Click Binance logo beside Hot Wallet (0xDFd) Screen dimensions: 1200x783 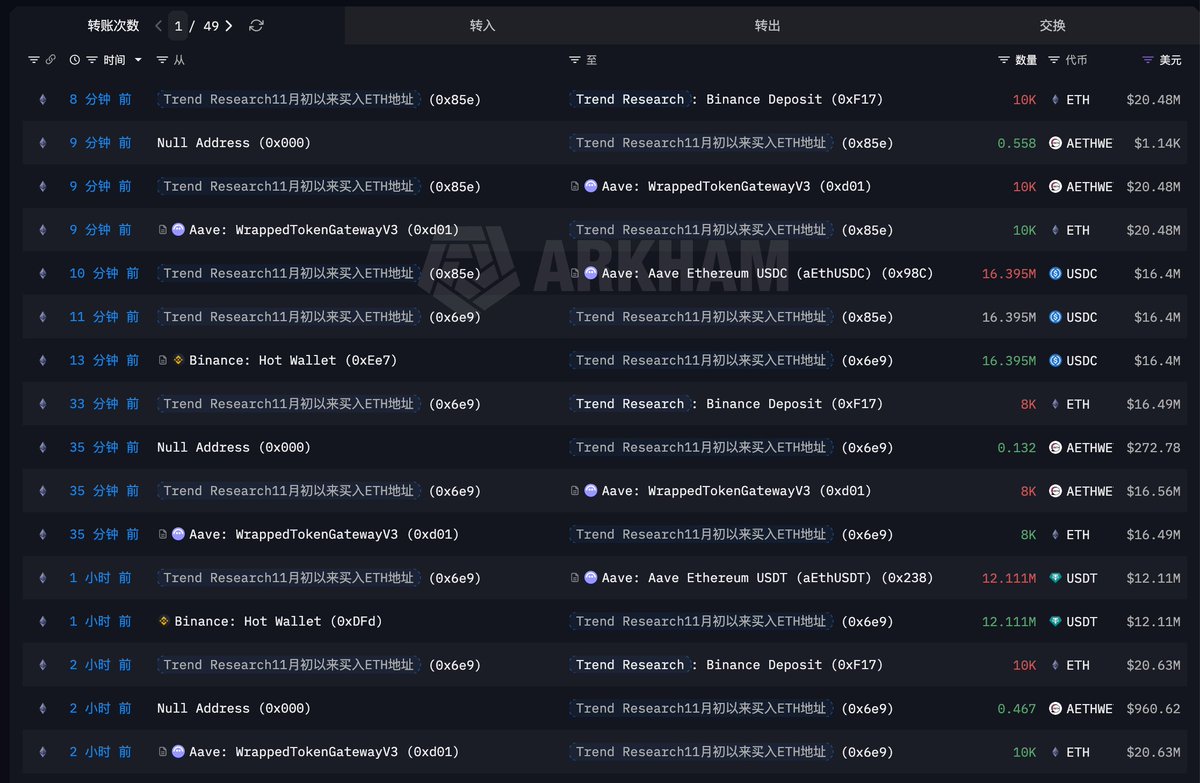[x=164, y=622]
